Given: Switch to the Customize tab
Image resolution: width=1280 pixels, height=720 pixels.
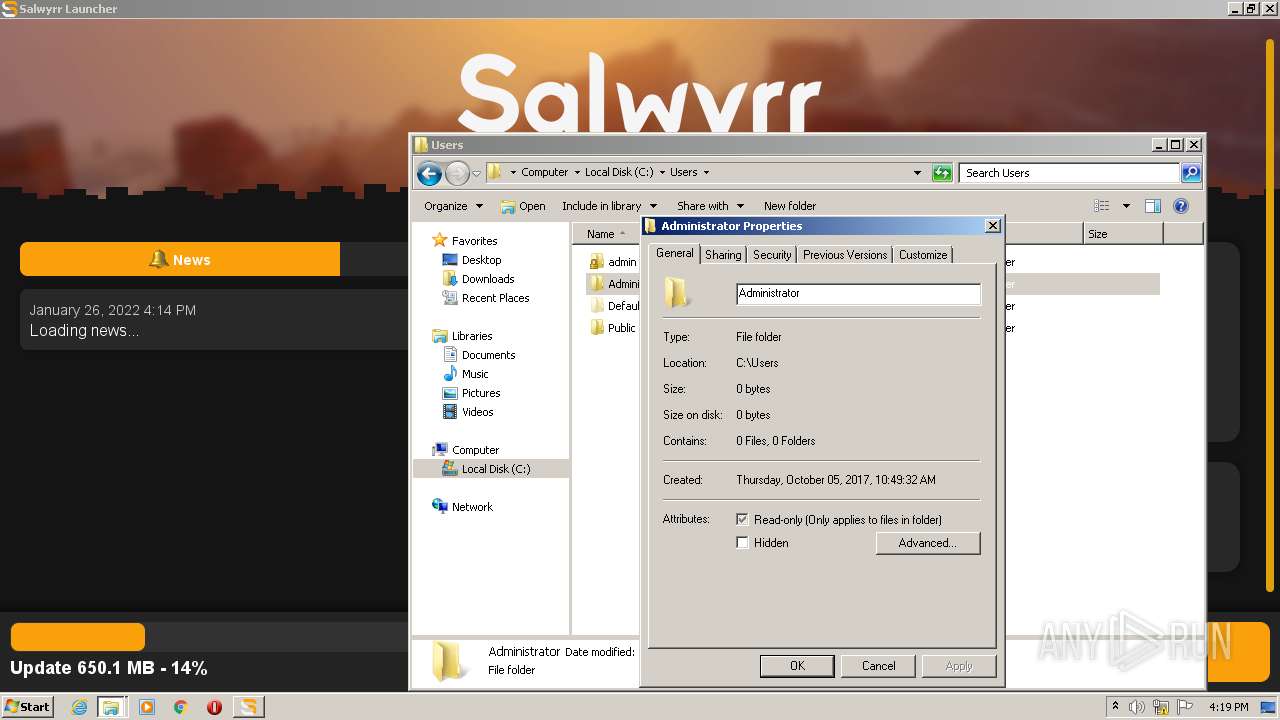Looking at the screenshot, I should point(923,255).
